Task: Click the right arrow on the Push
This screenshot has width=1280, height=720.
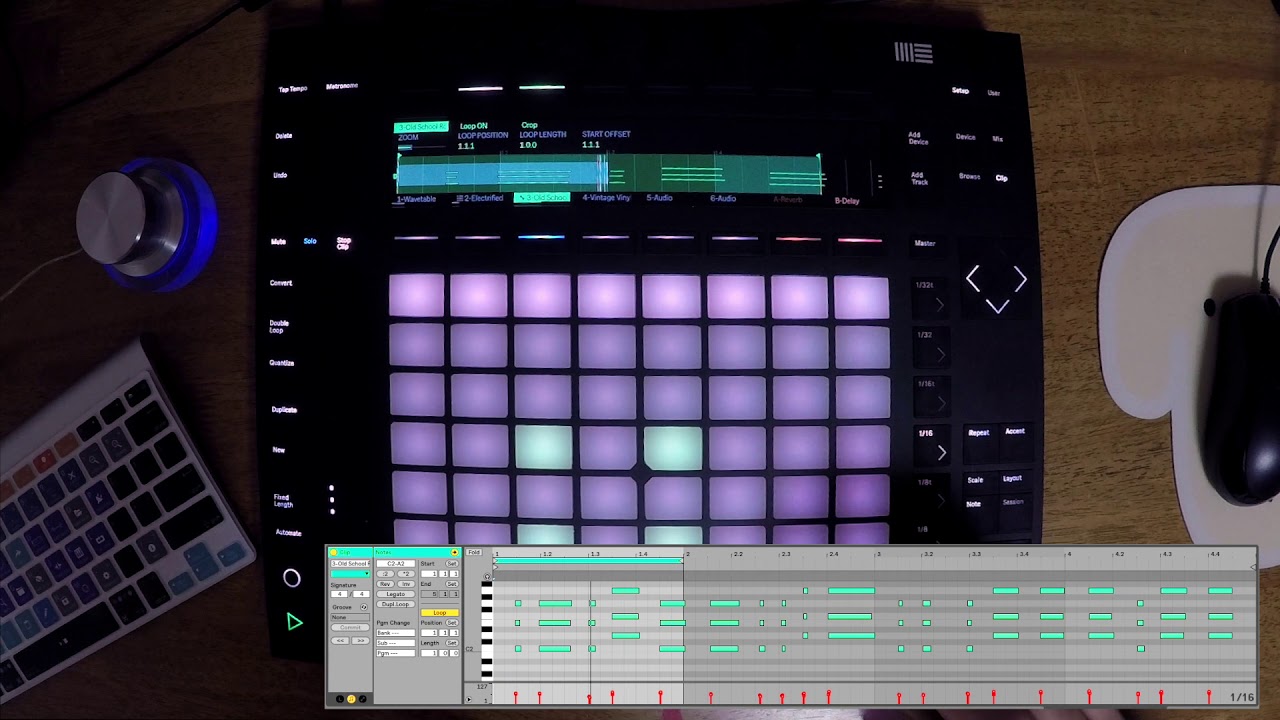Action: pos(1020,280)
